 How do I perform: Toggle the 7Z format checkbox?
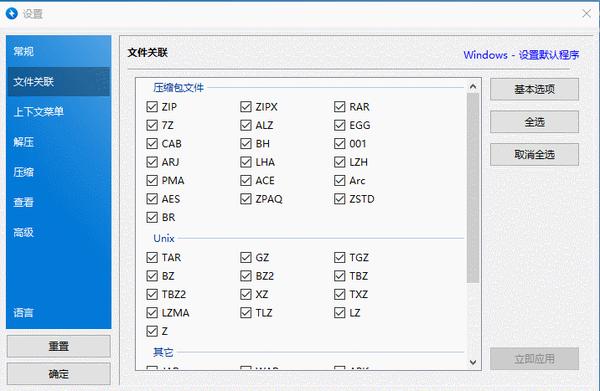(x=152, y=125)
